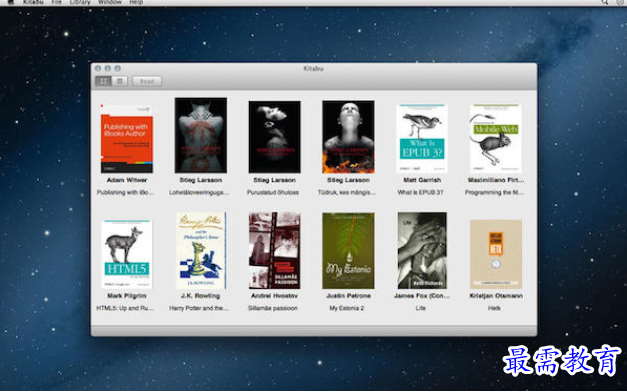This screenshot has height=392, width=627.
Task: Click title text My Estonia 2
Action: pos(347,308)
